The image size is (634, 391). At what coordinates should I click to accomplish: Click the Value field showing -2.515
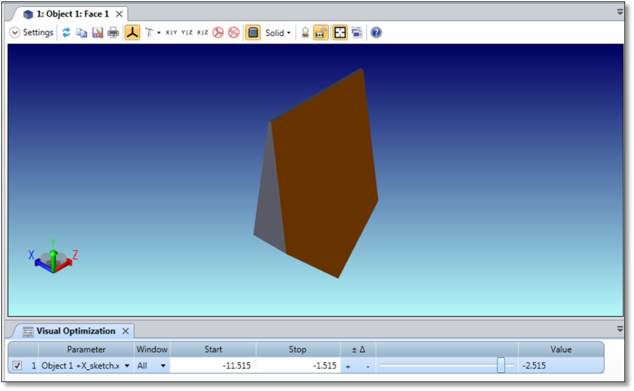click(x=560, y=366)
